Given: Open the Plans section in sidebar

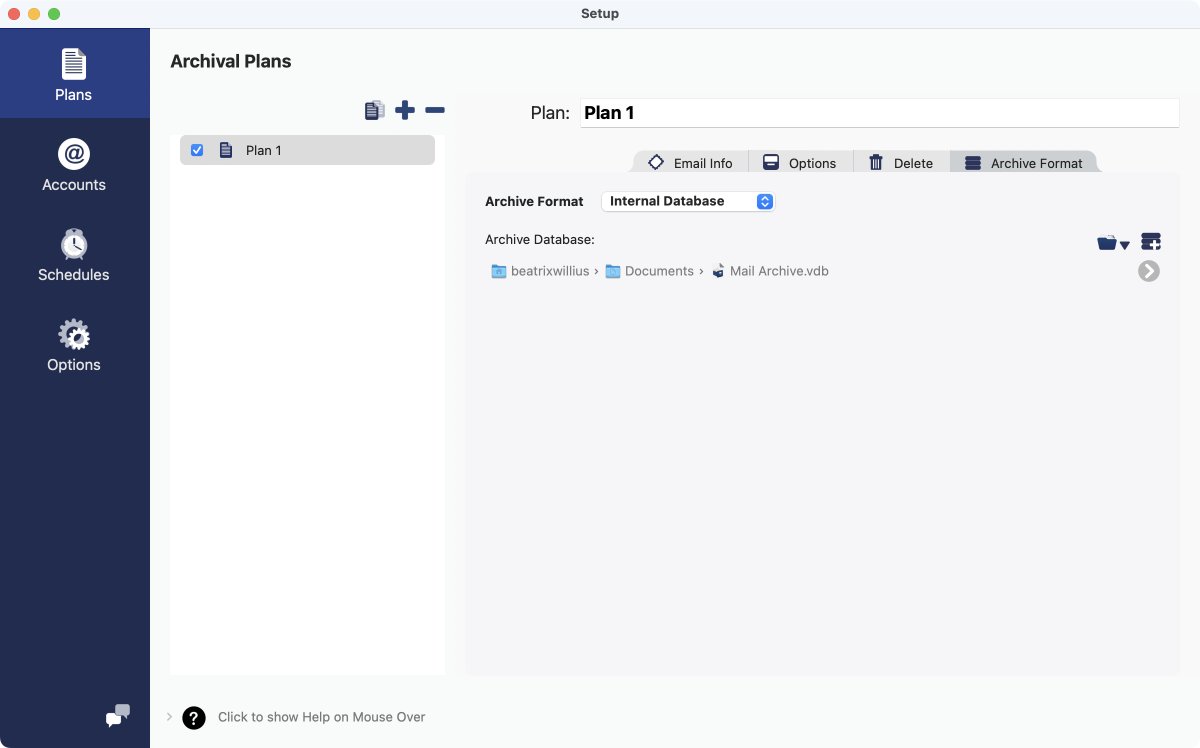Looking at the screenshot, I should click(x=74, y=75).
